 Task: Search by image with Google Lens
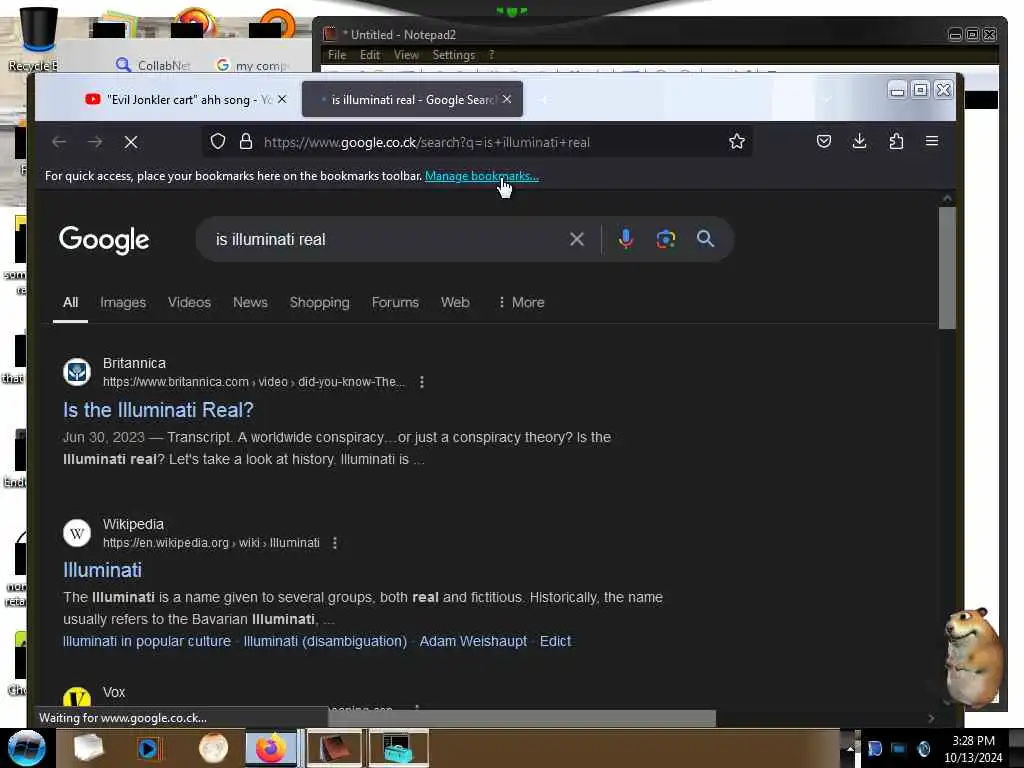tap(665, 239)
